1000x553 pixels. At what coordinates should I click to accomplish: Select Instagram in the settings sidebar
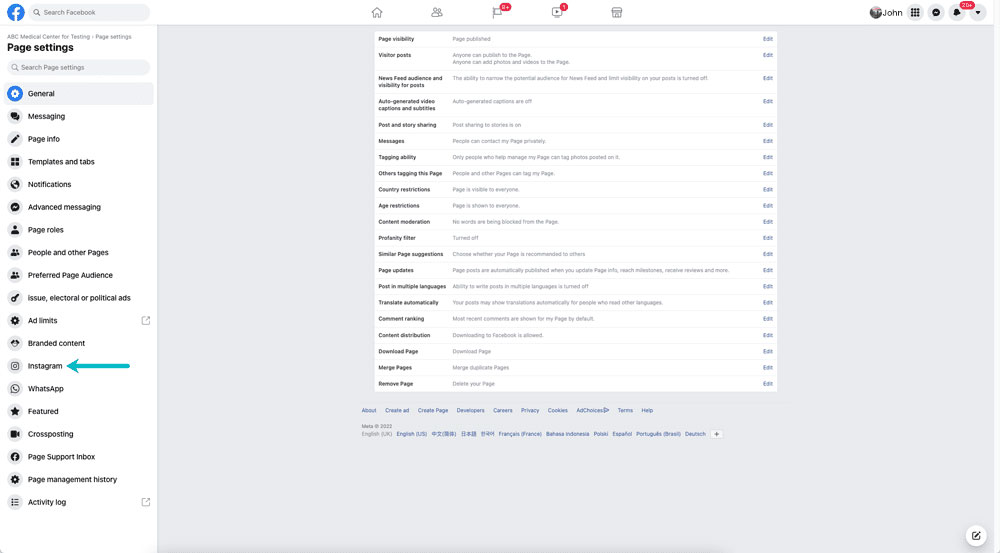45,366
